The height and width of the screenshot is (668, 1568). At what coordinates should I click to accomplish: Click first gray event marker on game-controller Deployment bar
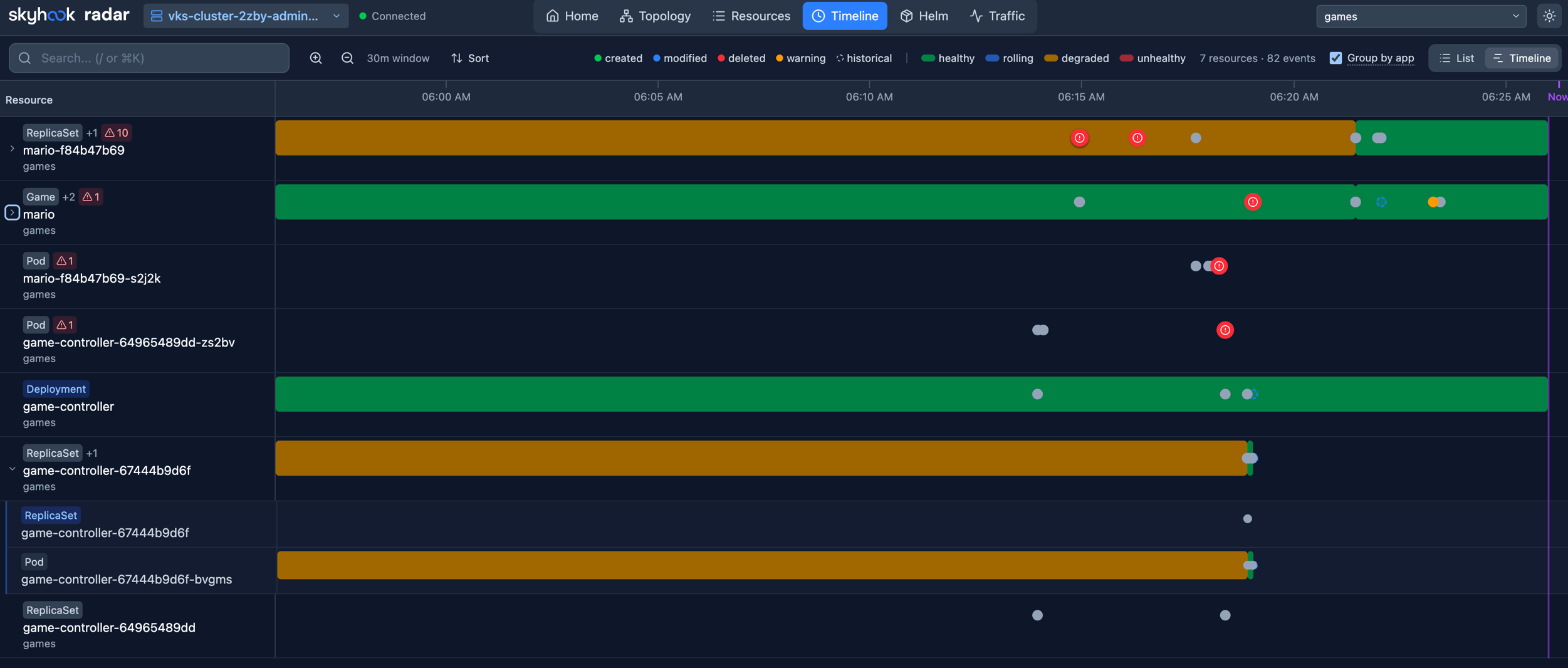[1037, 394]
